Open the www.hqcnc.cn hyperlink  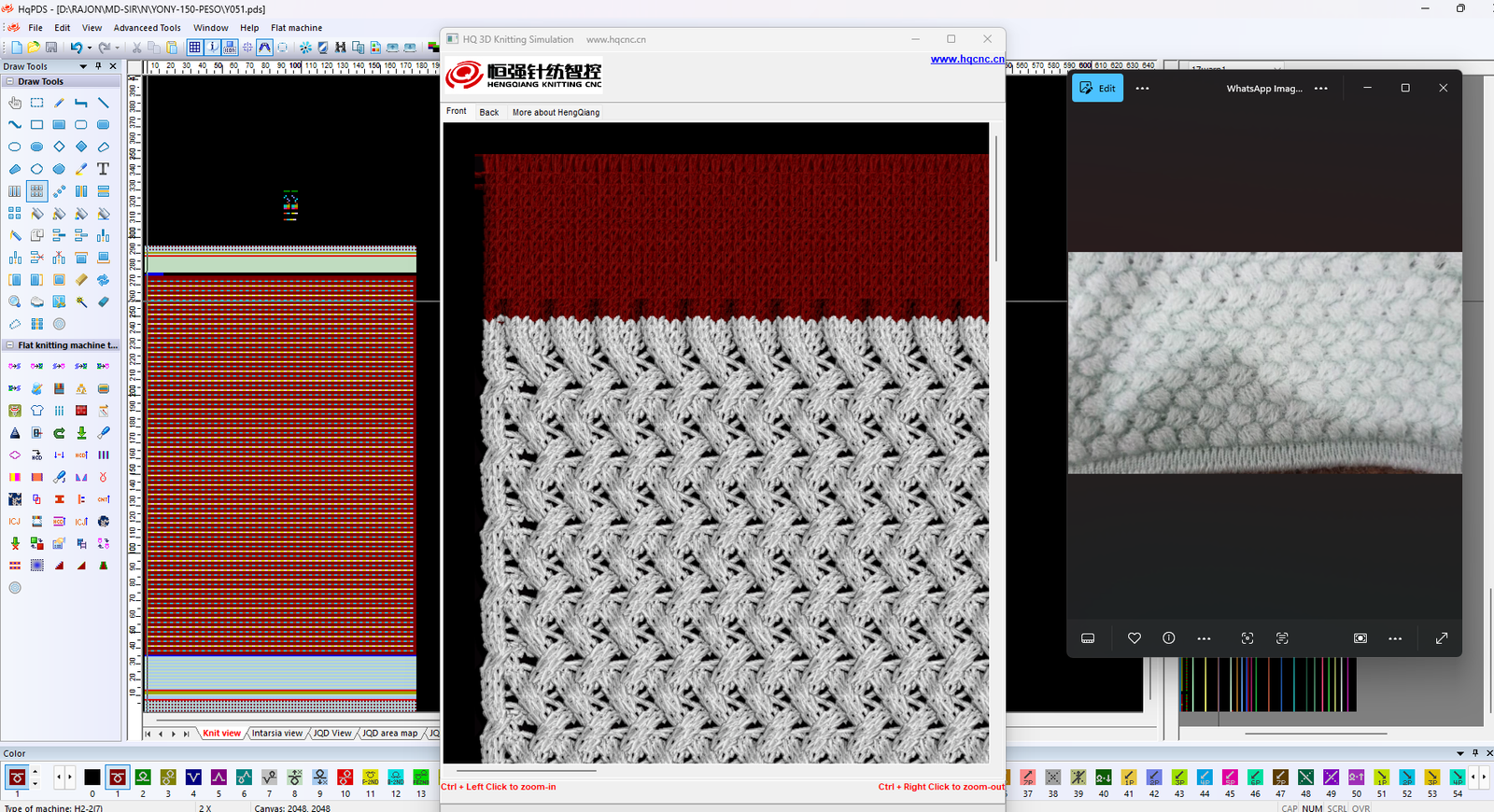966,59
